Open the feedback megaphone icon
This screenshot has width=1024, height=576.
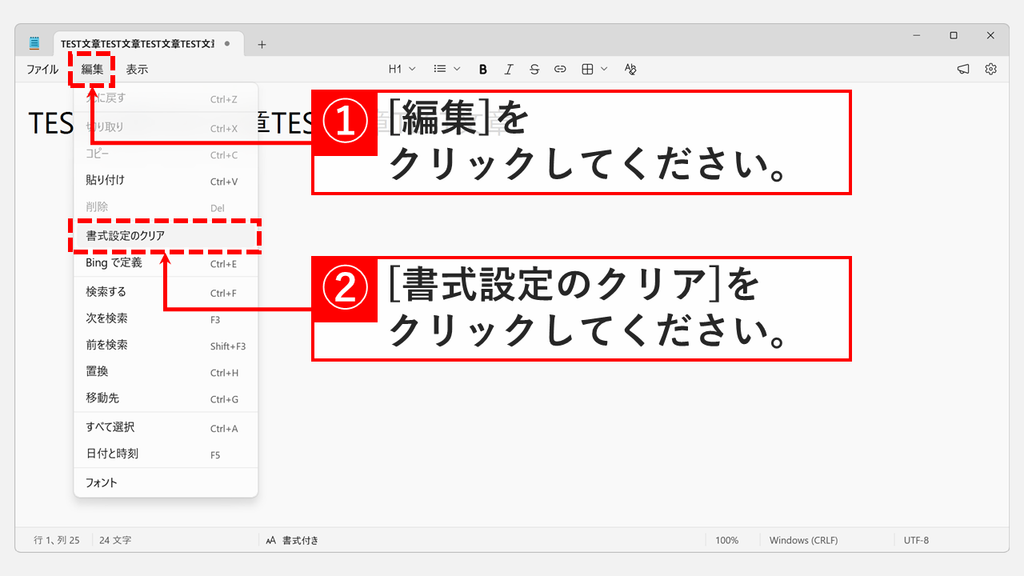tap(963, 69)
